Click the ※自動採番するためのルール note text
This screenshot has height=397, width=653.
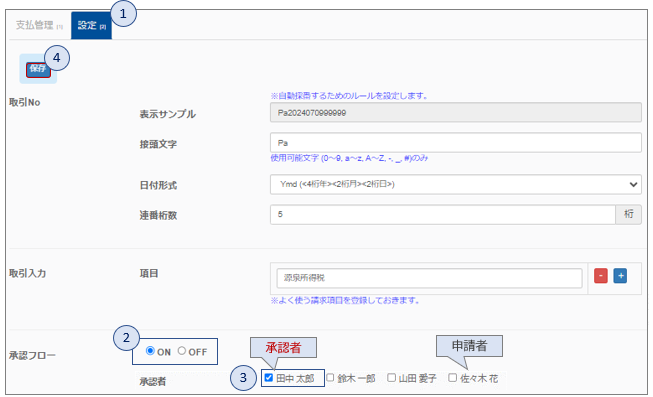[349, 96]
